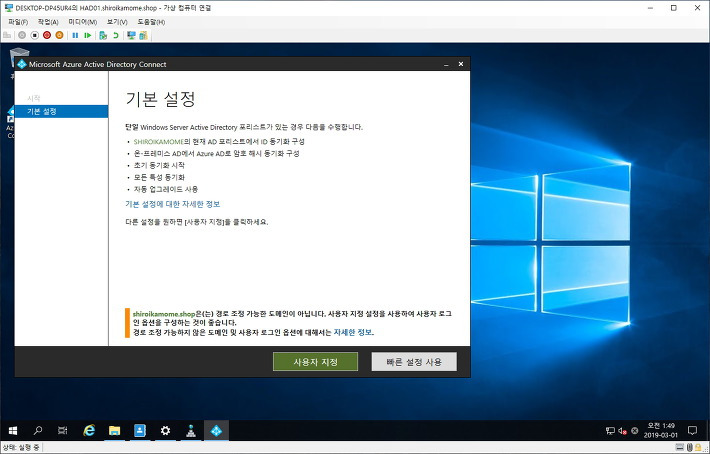Click the network icon in the guest tray
The width and height of the screenshot is (710, 454).
[610, 431]
